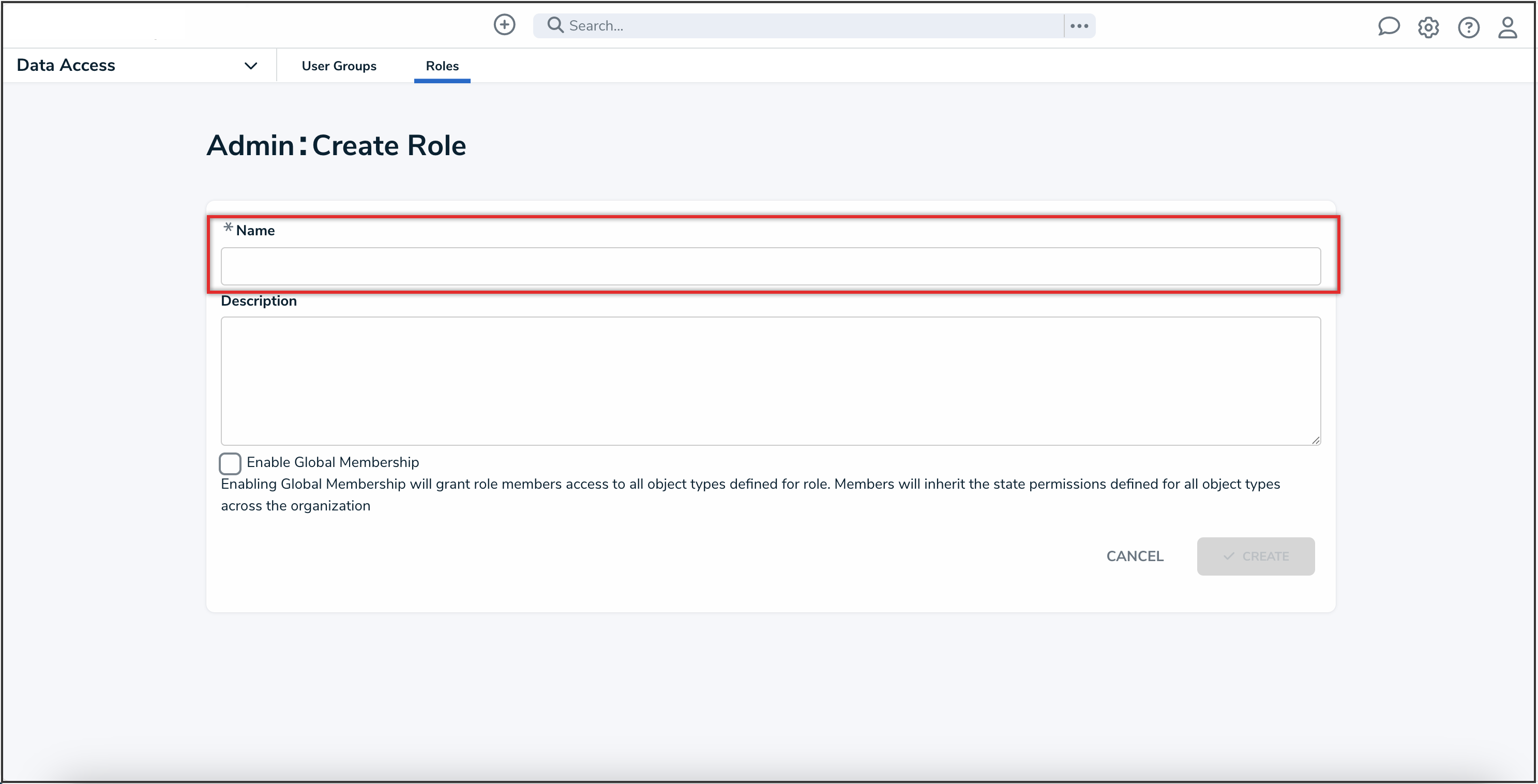Switch to the User Groups tab
This screenshot has width=1538, height=784.
(x=339, y=66)
